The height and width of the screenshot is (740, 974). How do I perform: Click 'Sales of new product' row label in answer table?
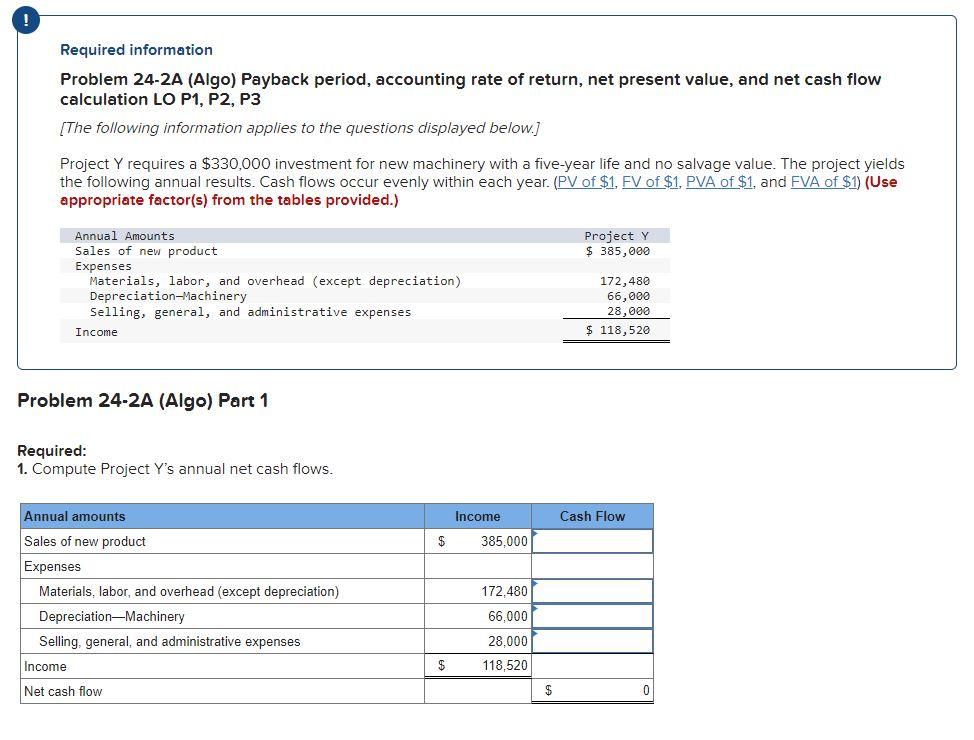84,541
